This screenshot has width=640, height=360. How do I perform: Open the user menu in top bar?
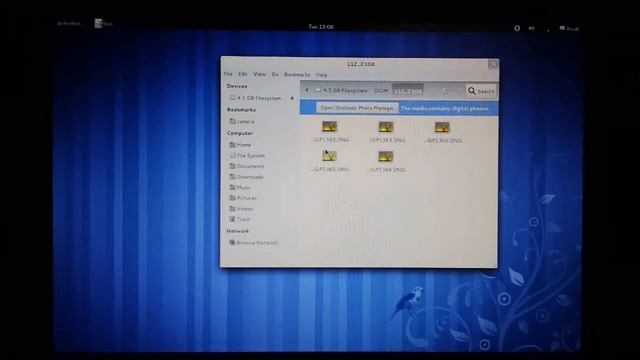(x=569, y=29)
